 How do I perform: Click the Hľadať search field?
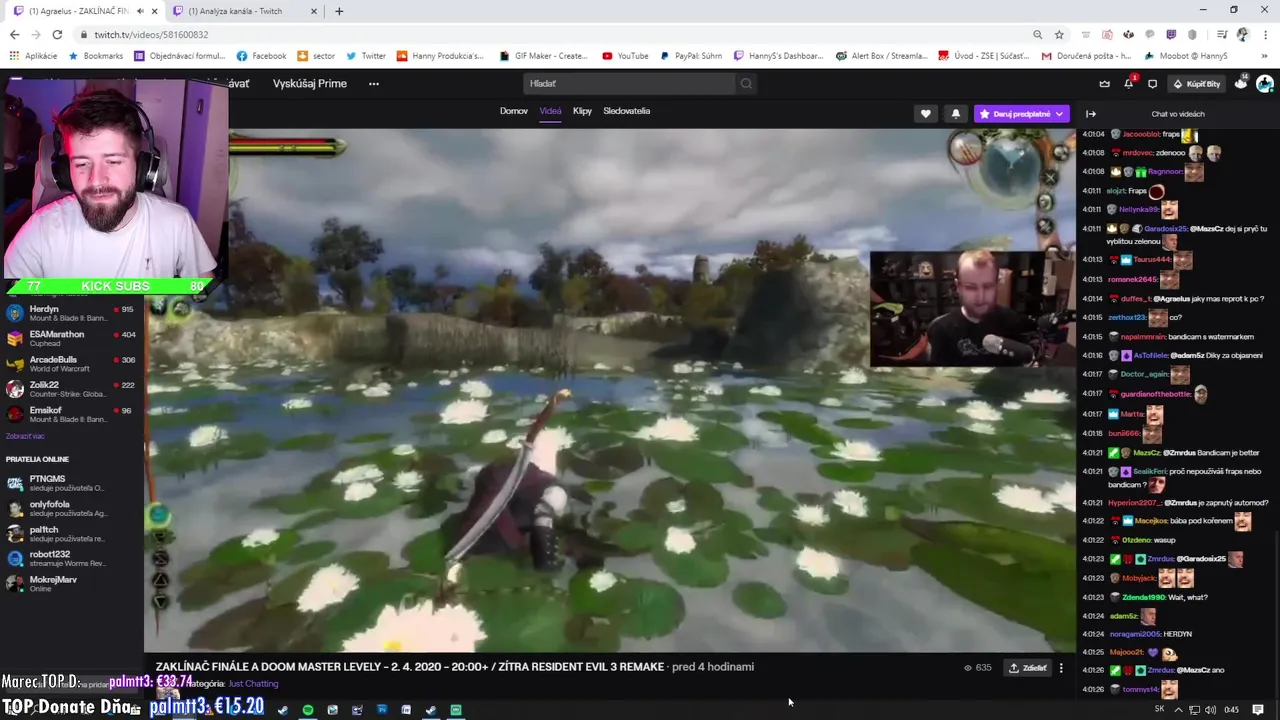point(628,84)
